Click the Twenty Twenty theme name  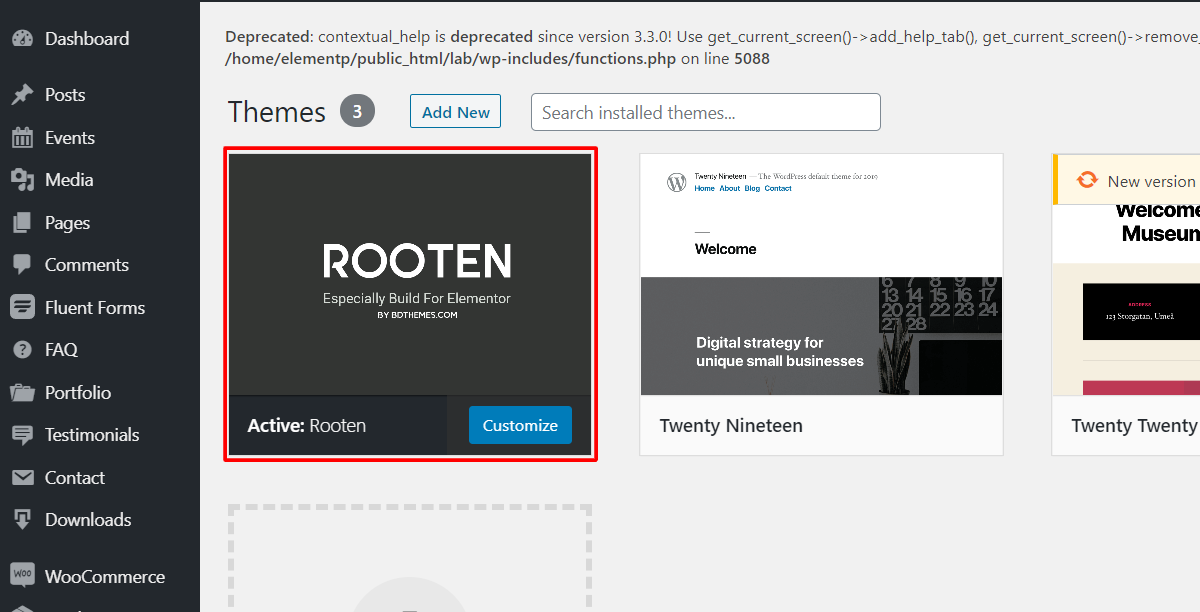(x=1134, y=426)
